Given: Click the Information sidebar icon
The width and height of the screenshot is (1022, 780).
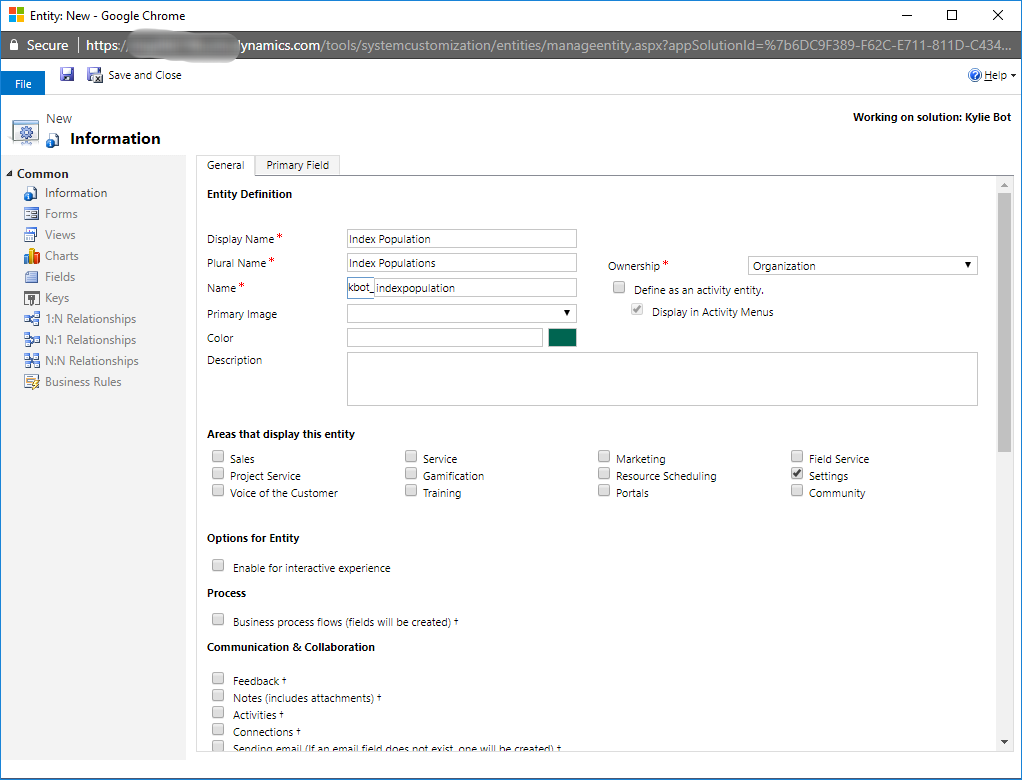Looking at the screenshot, I should pos(31,194).
